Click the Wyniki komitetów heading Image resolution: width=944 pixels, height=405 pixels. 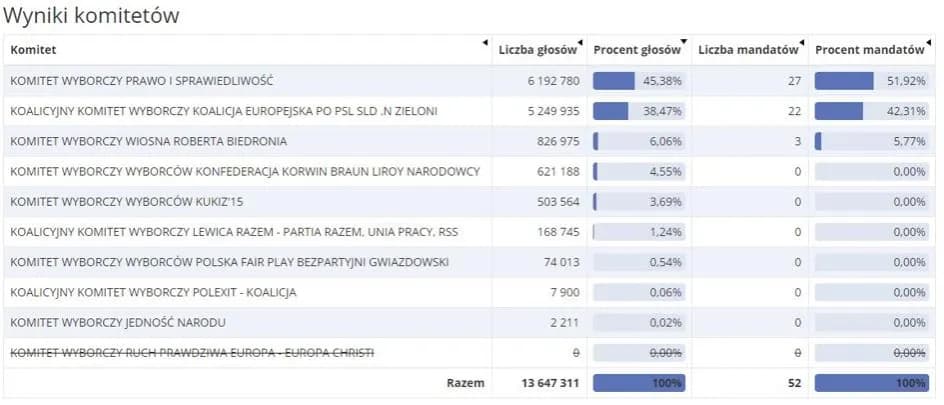(97, 15)
